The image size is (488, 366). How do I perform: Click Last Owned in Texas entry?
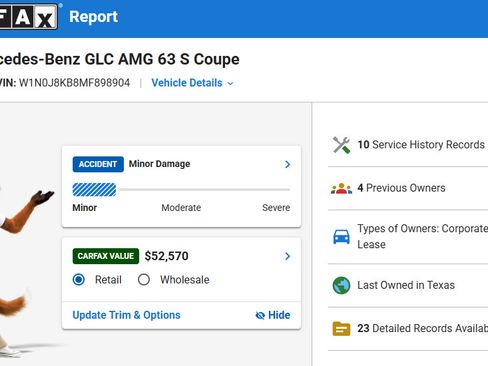[406, 285]
